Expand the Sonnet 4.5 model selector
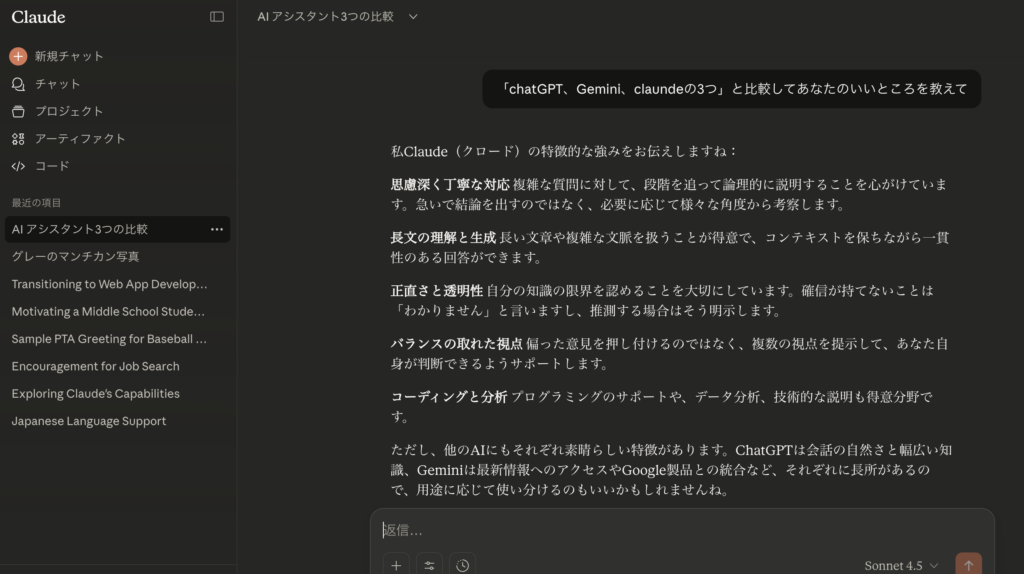Image resolution: width=1024 pixels, height=574 pixels. click(901, 565)
